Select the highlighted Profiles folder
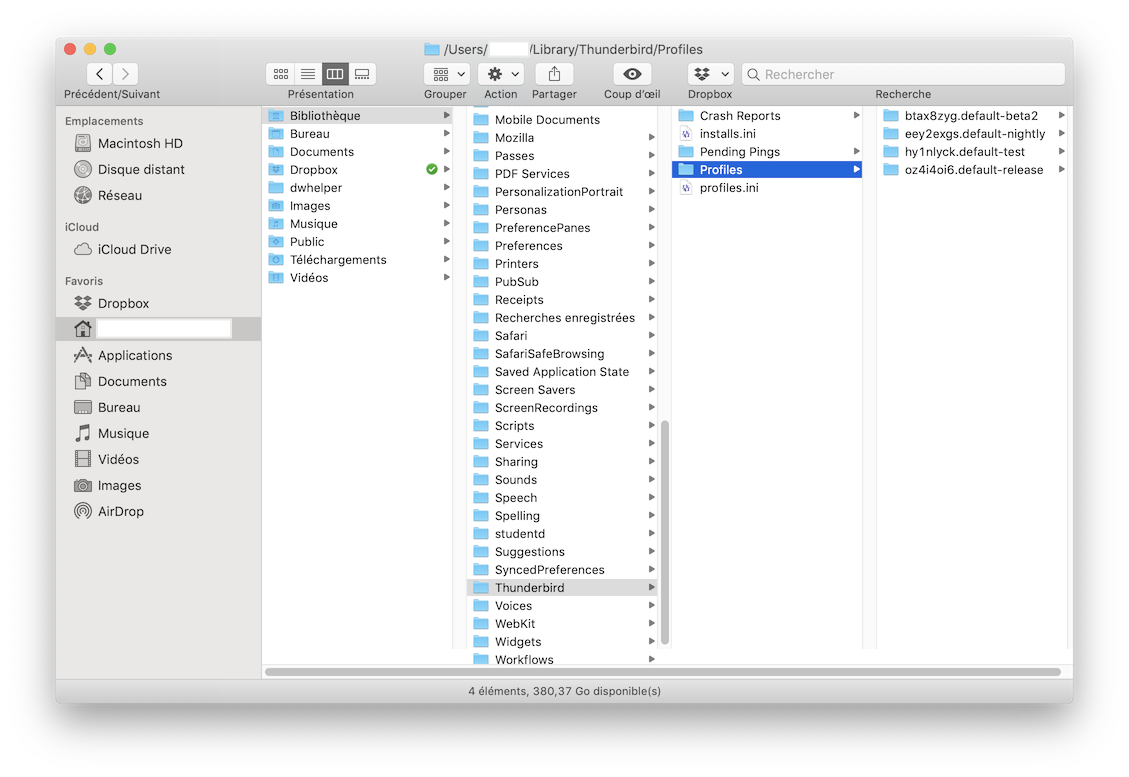1129x777 pixels. [x=767, y=169]
